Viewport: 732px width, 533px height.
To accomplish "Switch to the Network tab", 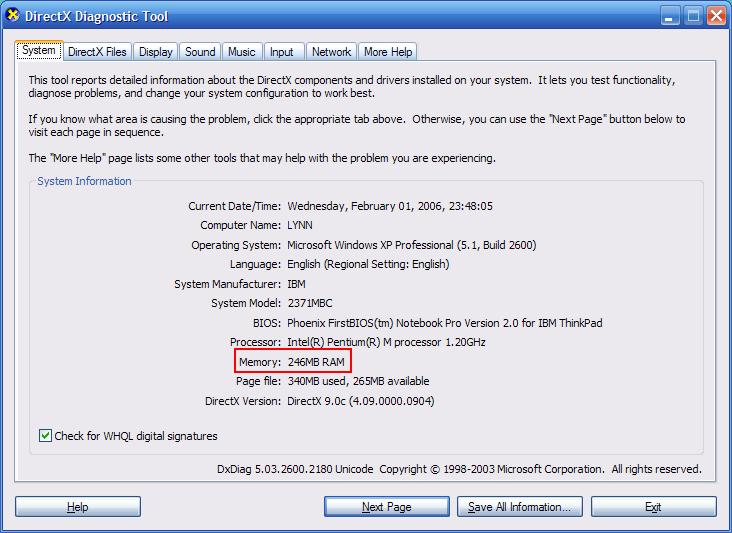I will click(x=331, y=52).
